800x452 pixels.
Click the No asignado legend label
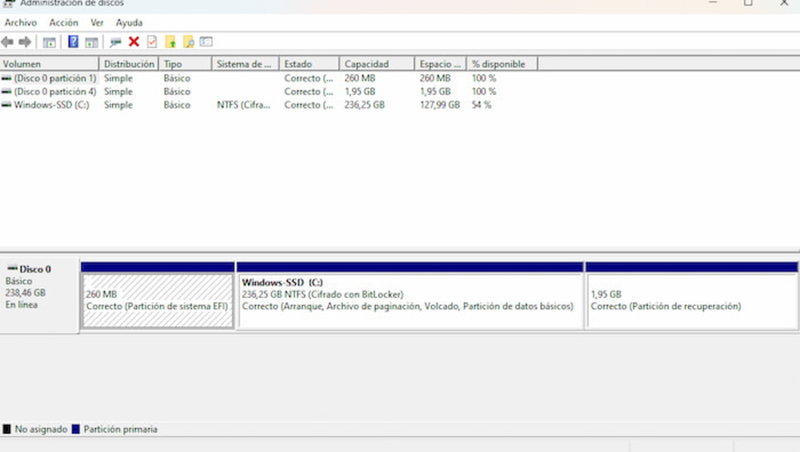click(x=41, y=429)
